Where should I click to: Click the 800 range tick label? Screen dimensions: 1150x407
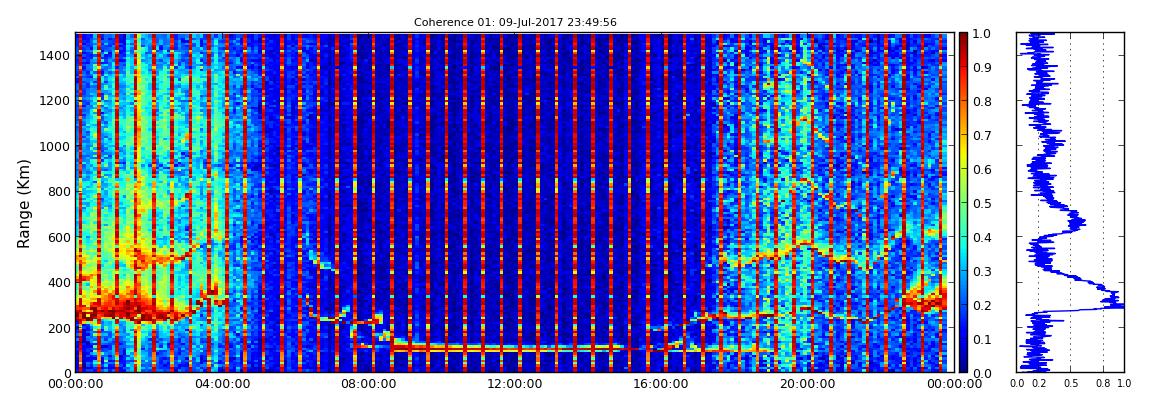coord(59,191)
